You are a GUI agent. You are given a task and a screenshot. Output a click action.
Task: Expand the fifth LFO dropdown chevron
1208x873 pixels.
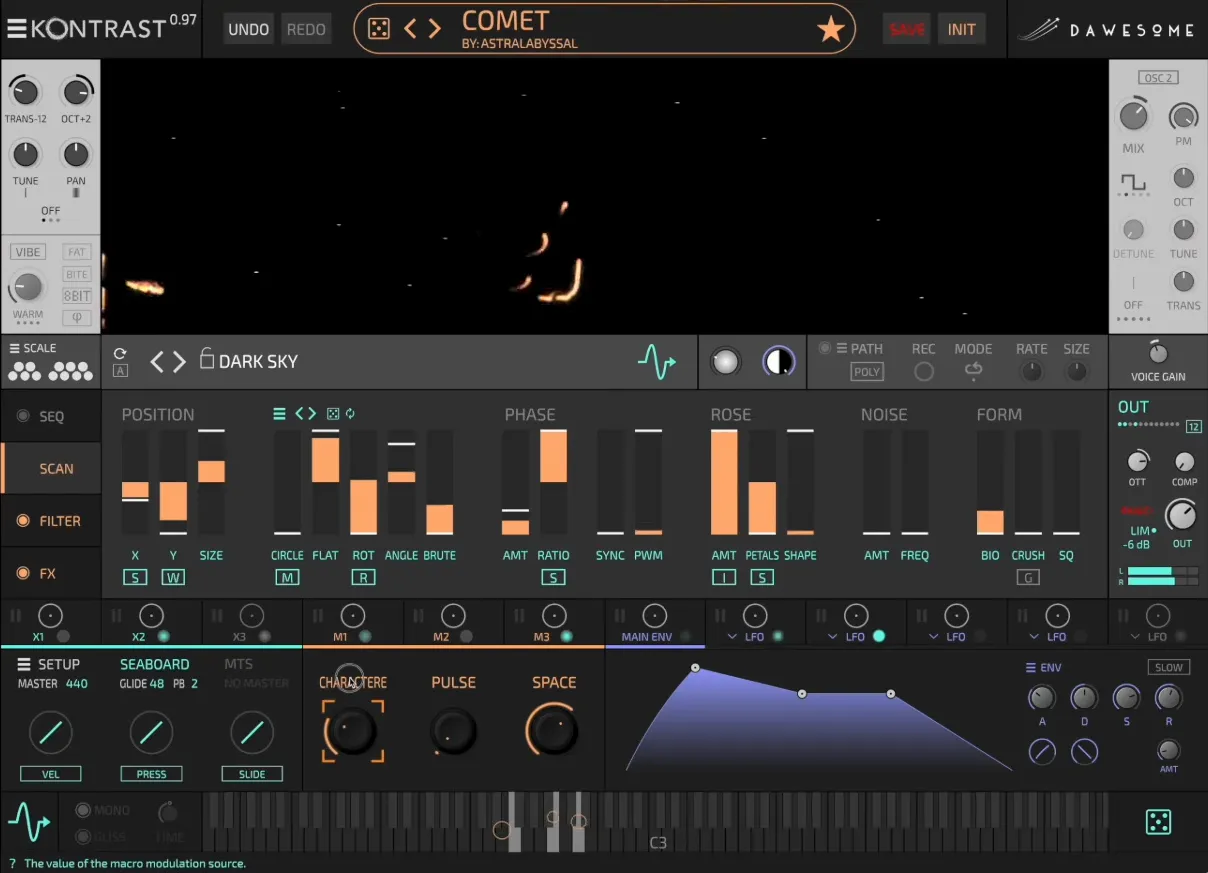coord(1136,637)
